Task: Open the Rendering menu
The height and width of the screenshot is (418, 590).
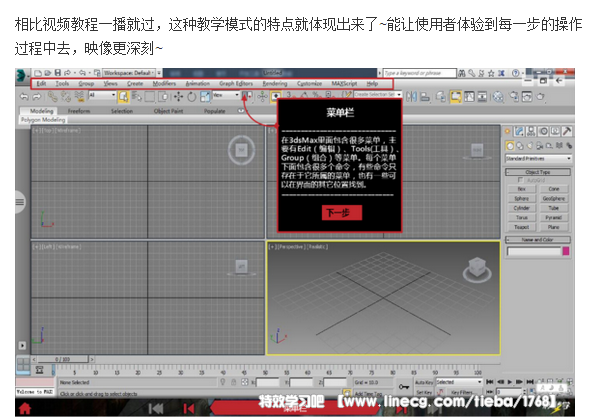Action: tap(275, 84)
